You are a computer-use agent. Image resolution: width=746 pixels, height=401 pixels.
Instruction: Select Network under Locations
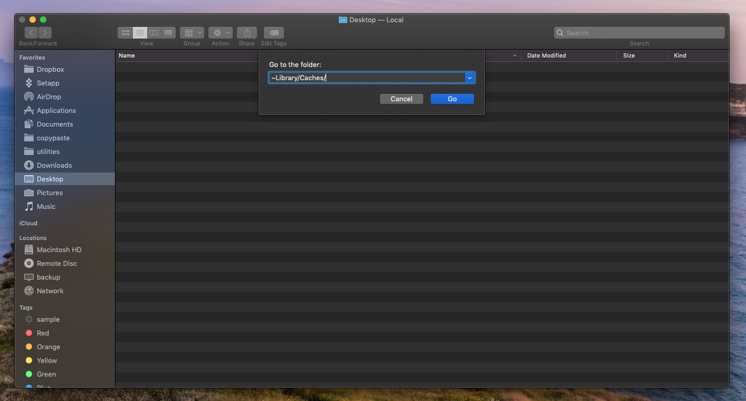[65, 291]
